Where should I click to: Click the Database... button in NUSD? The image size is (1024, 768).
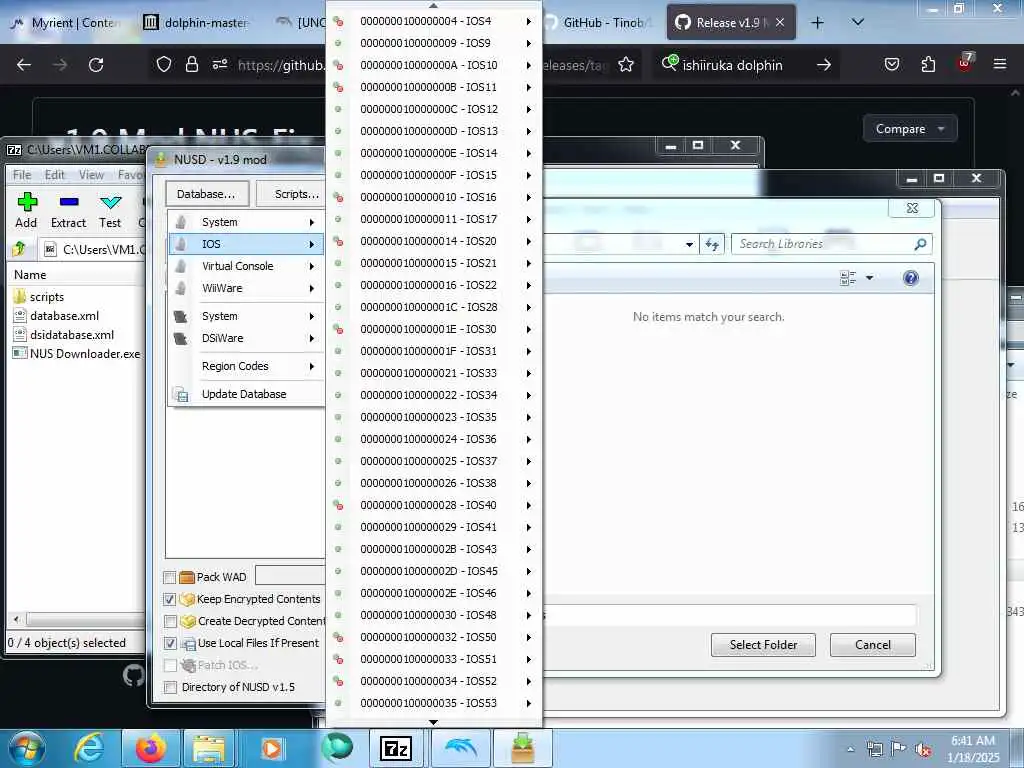pyautogui.click(x=206, y=194)
